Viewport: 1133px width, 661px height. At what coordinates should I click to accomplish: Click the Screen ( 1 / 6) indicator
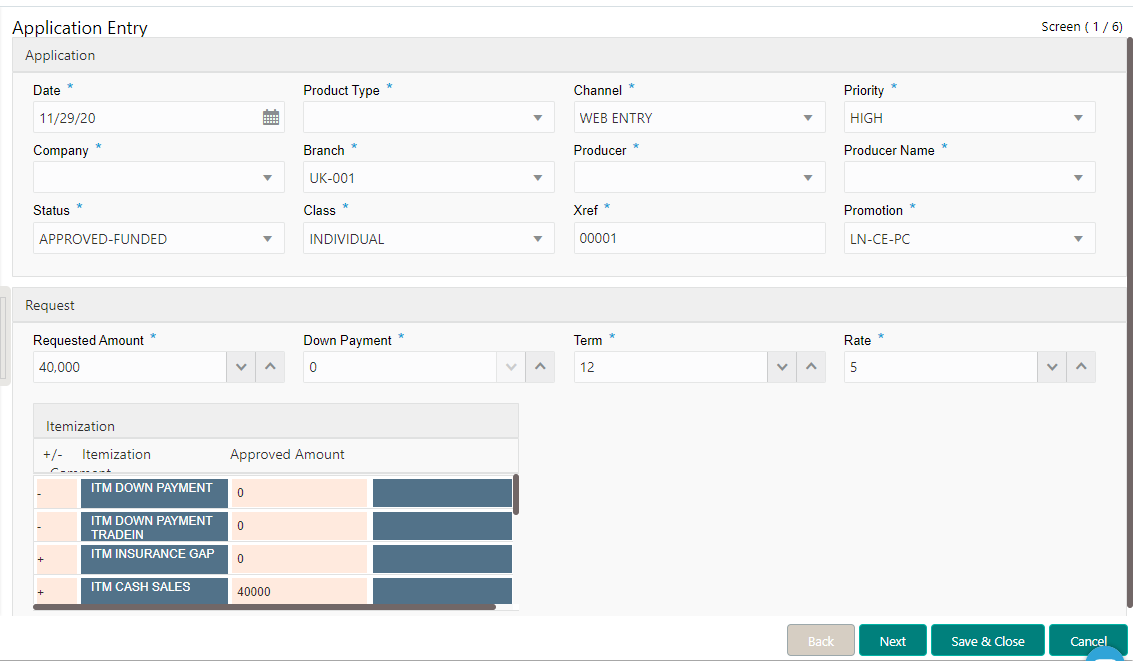(1082, 27)
